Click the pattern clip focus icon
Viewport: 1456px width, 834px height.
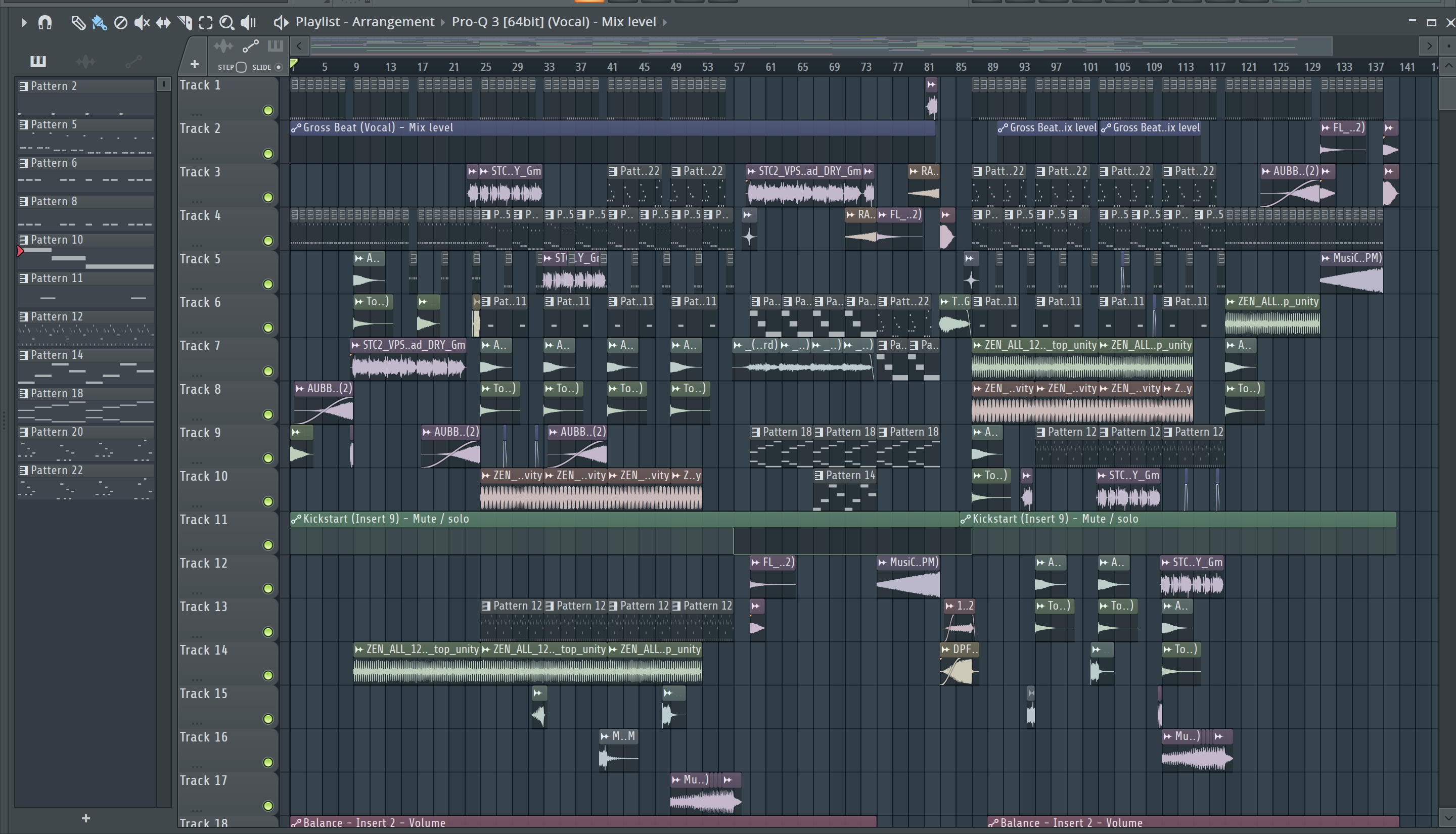pyautogui.click(x=276, y=46)
